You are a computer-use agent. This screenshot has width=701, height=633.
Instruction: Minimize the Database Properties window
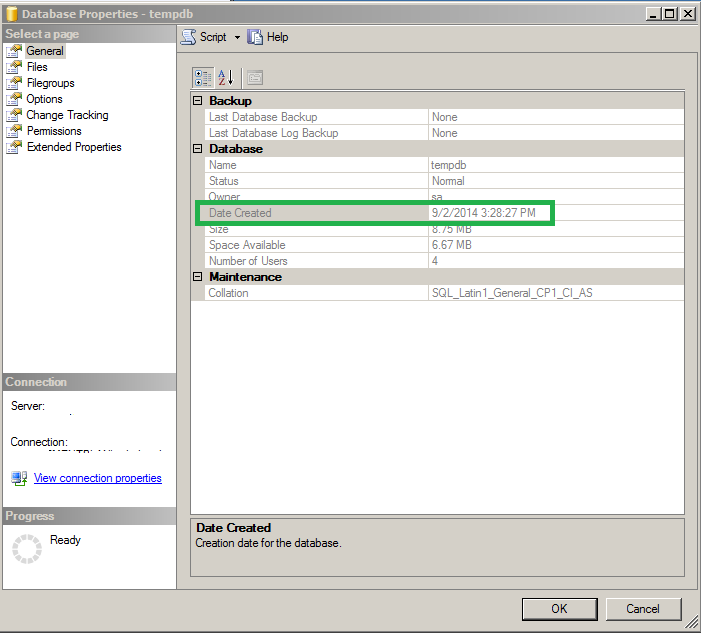[654, 14]
